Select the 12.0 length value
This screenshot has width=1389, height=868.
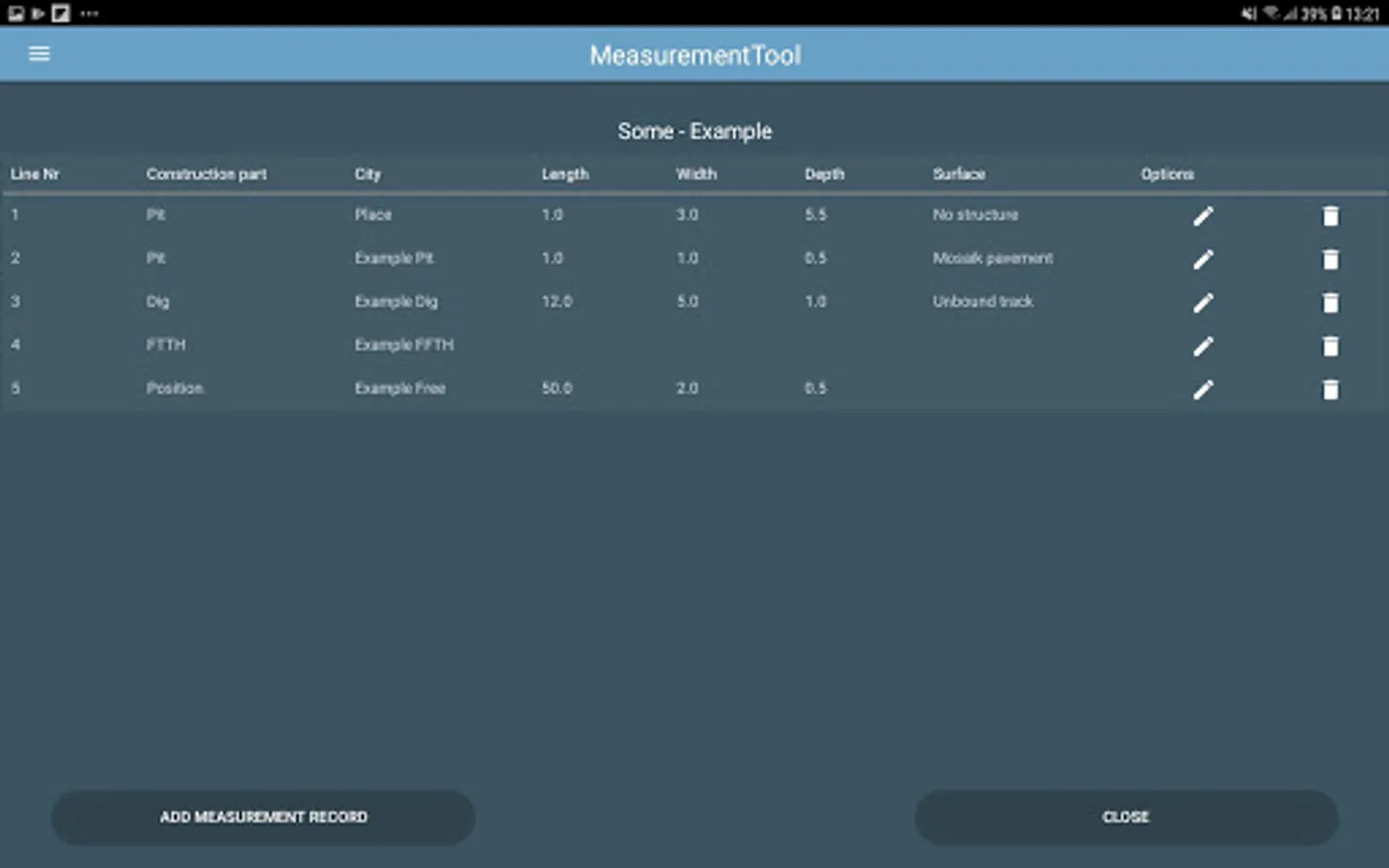click(557, 302)
